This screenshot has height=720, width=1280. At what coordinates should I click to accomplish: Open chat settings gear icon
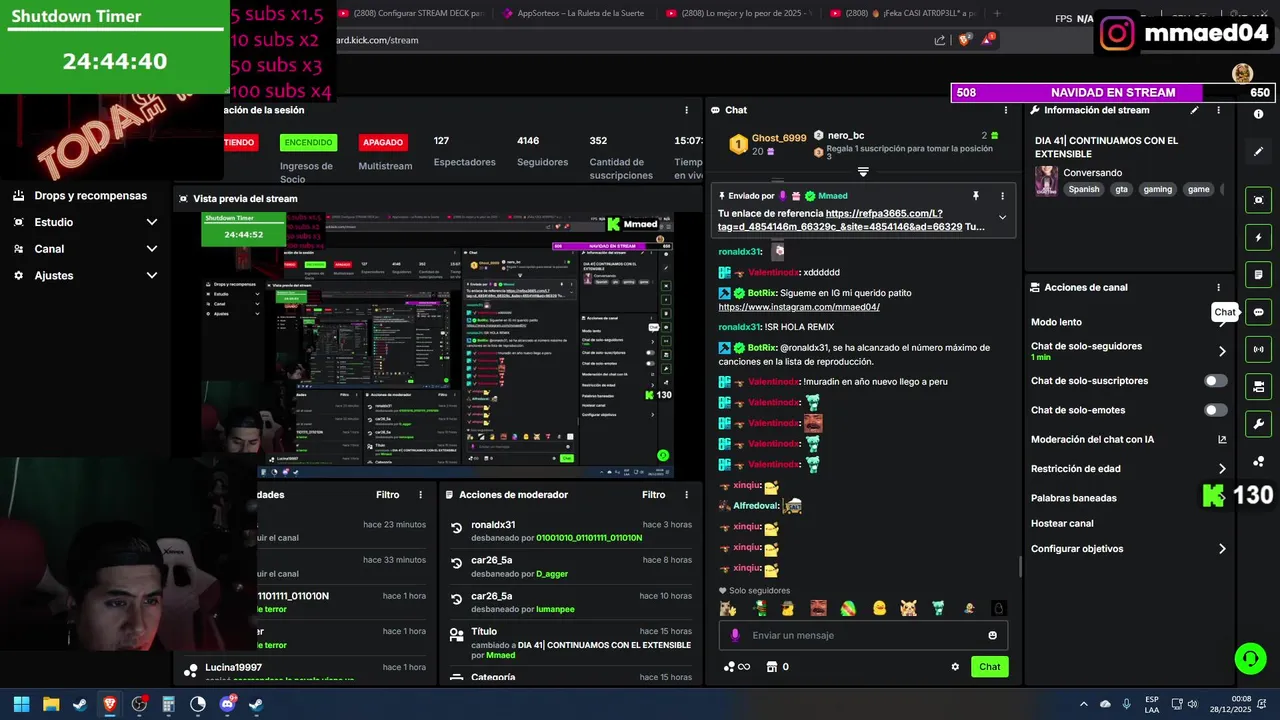955,667
